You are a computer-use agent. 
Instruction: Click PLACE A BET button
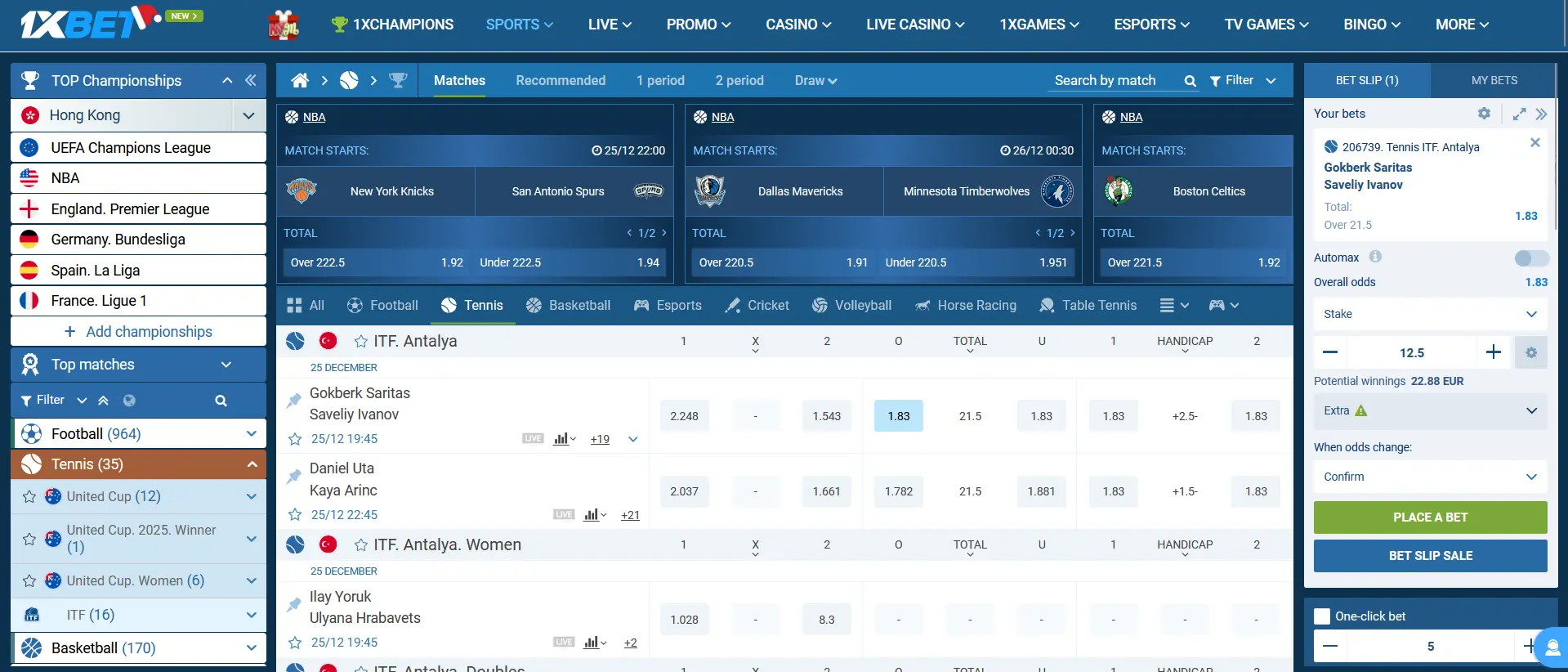(1430, 517)
